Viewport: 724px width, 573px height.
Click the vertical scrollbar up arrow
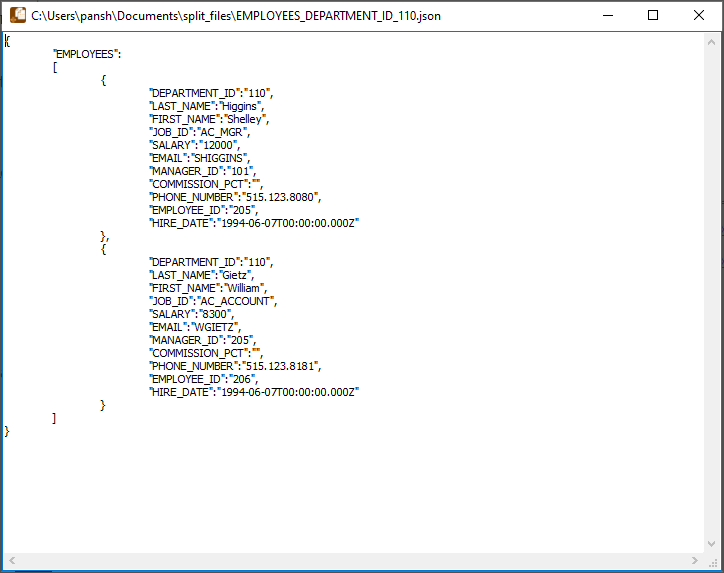712,41
